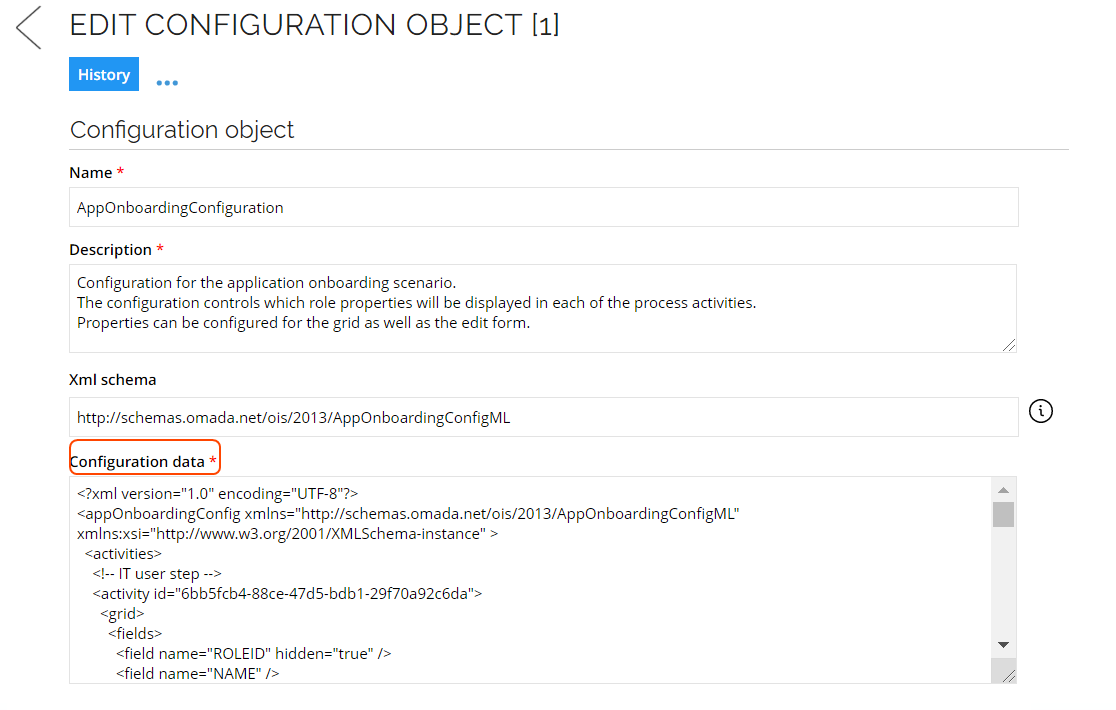The width and height of the screenshot is (1116, 710).
Task: Click the Xml schema info icon
Action: point(1041,410)
